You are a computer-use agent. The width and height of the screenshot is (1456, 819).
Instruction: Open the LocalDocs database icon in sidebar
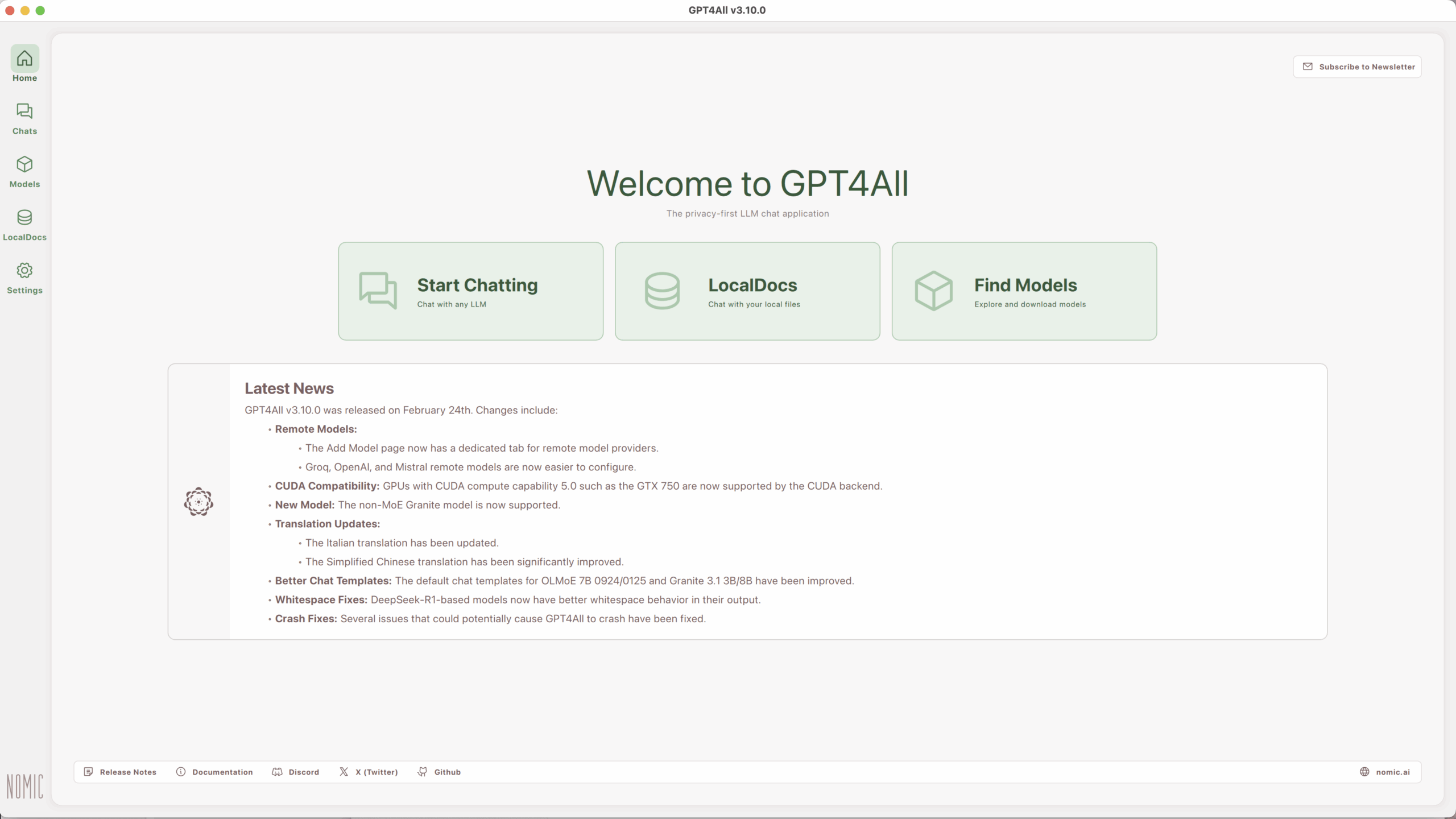[x=24, y=217]
